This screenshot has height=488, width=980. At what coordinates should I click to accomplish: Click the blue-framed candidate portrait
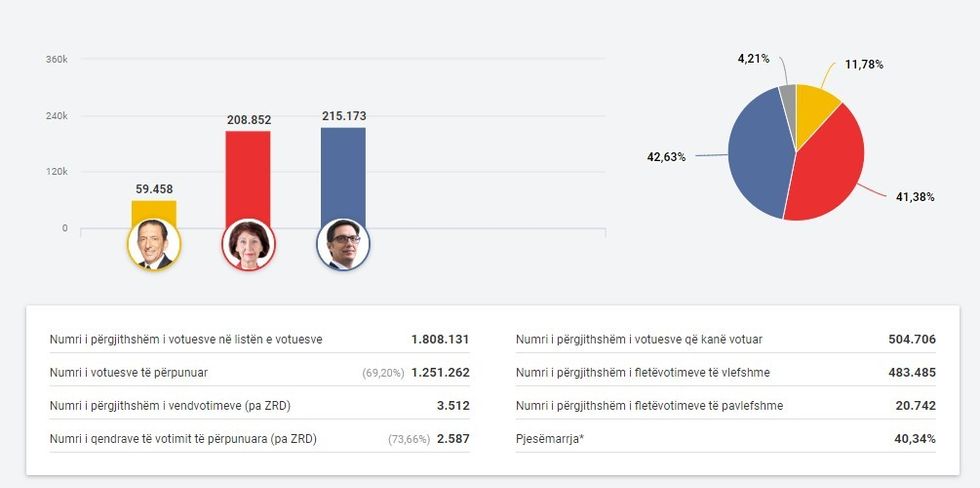click(343, 245)
